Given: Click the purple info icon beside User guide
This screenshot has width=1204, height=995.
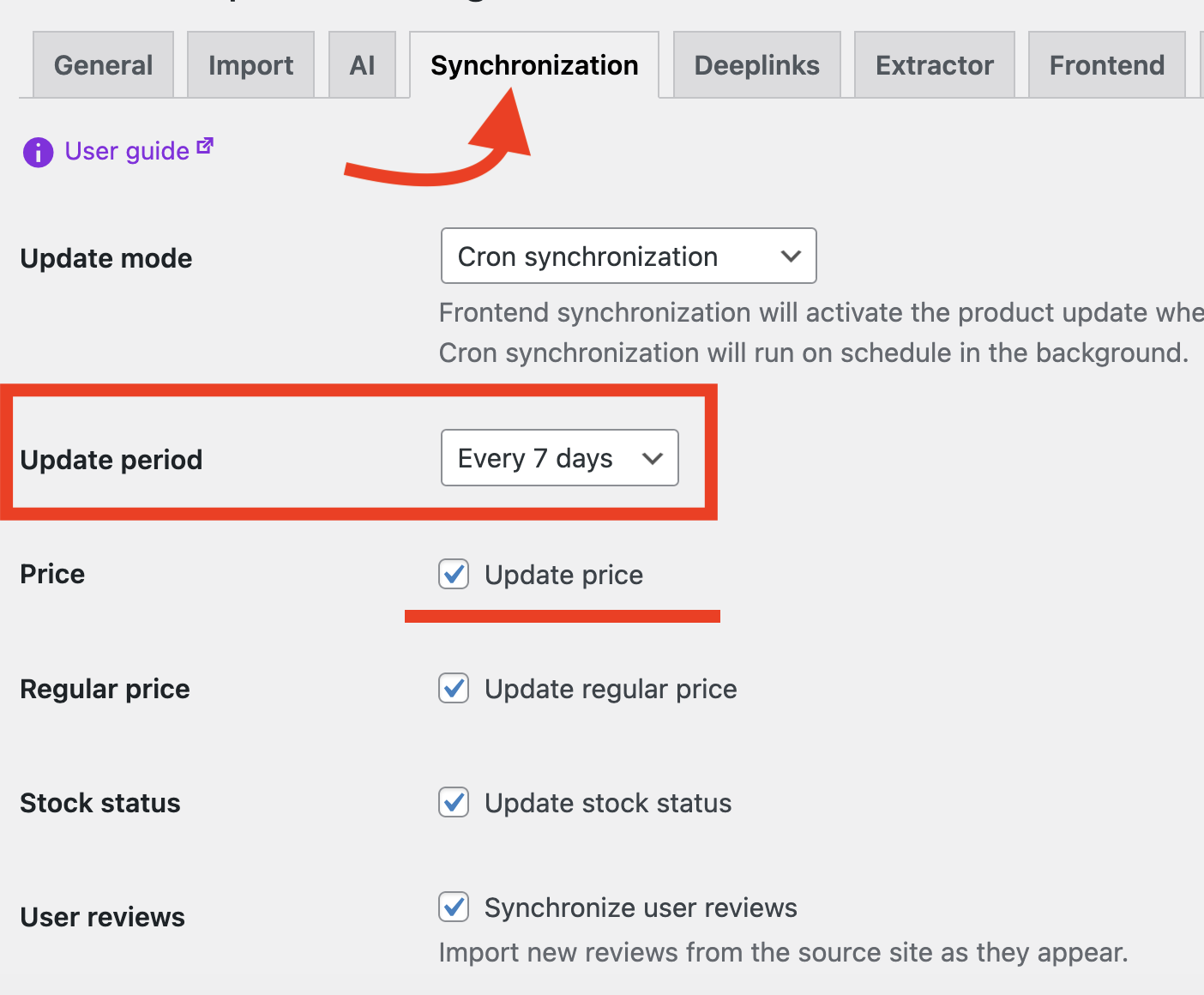Looking at the screenshot, I should click(x=38, y=152).
